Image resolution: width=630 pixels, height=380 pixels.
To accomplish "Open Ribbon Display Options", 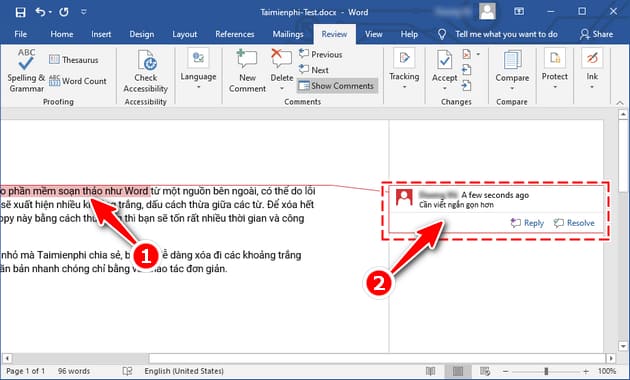I will (x=519, y=11).
